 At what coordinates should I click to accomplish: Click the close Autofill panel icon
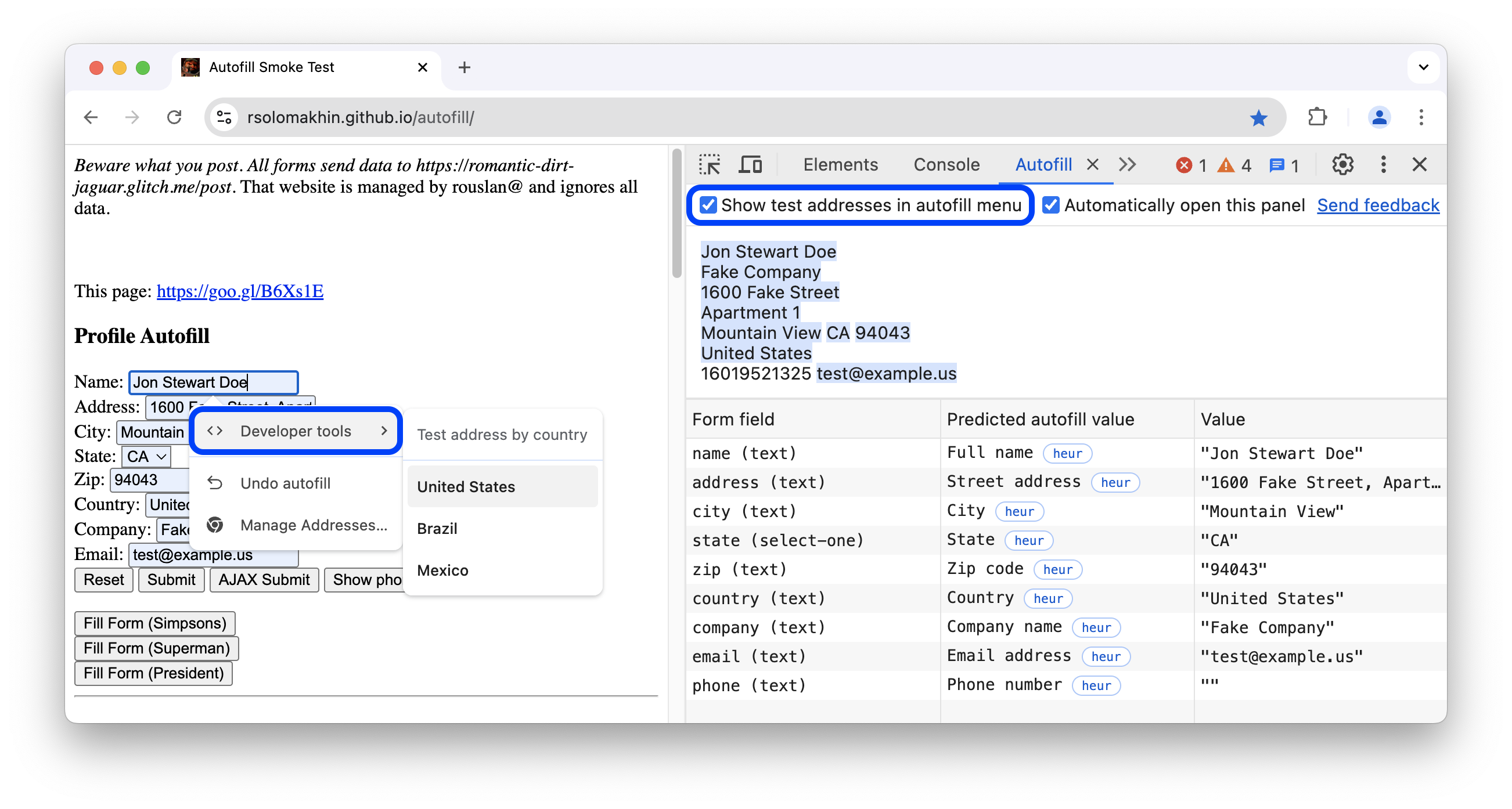pos(1094,164)
